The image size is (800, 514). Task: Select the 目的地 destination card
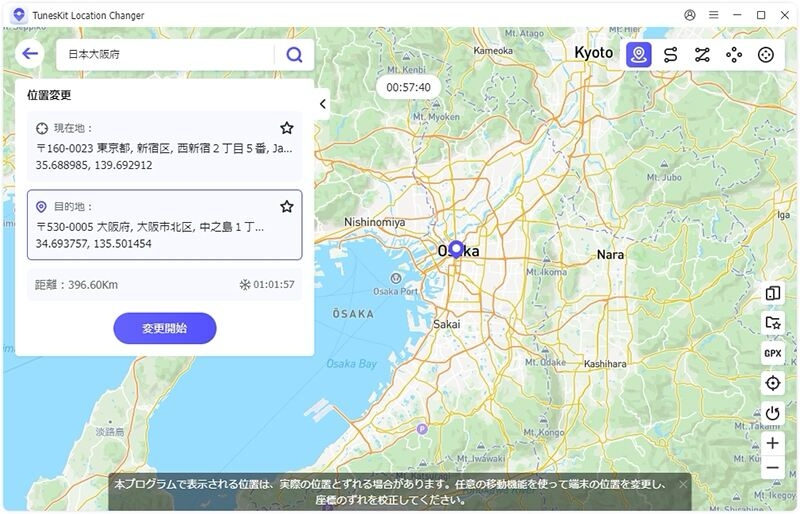pyautogui.click(x=164, y=225)
